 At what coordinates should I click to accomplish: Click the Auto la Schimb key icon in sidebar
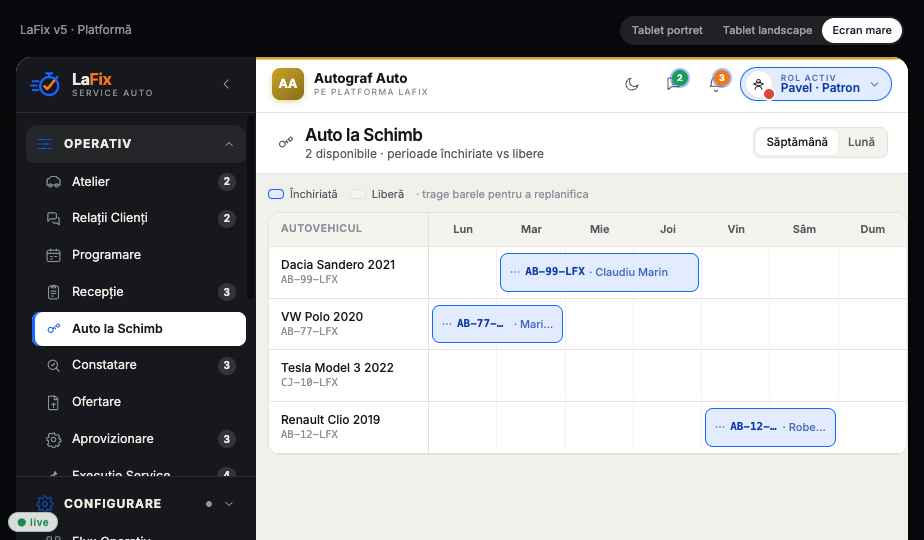click(x=54, y=328)
